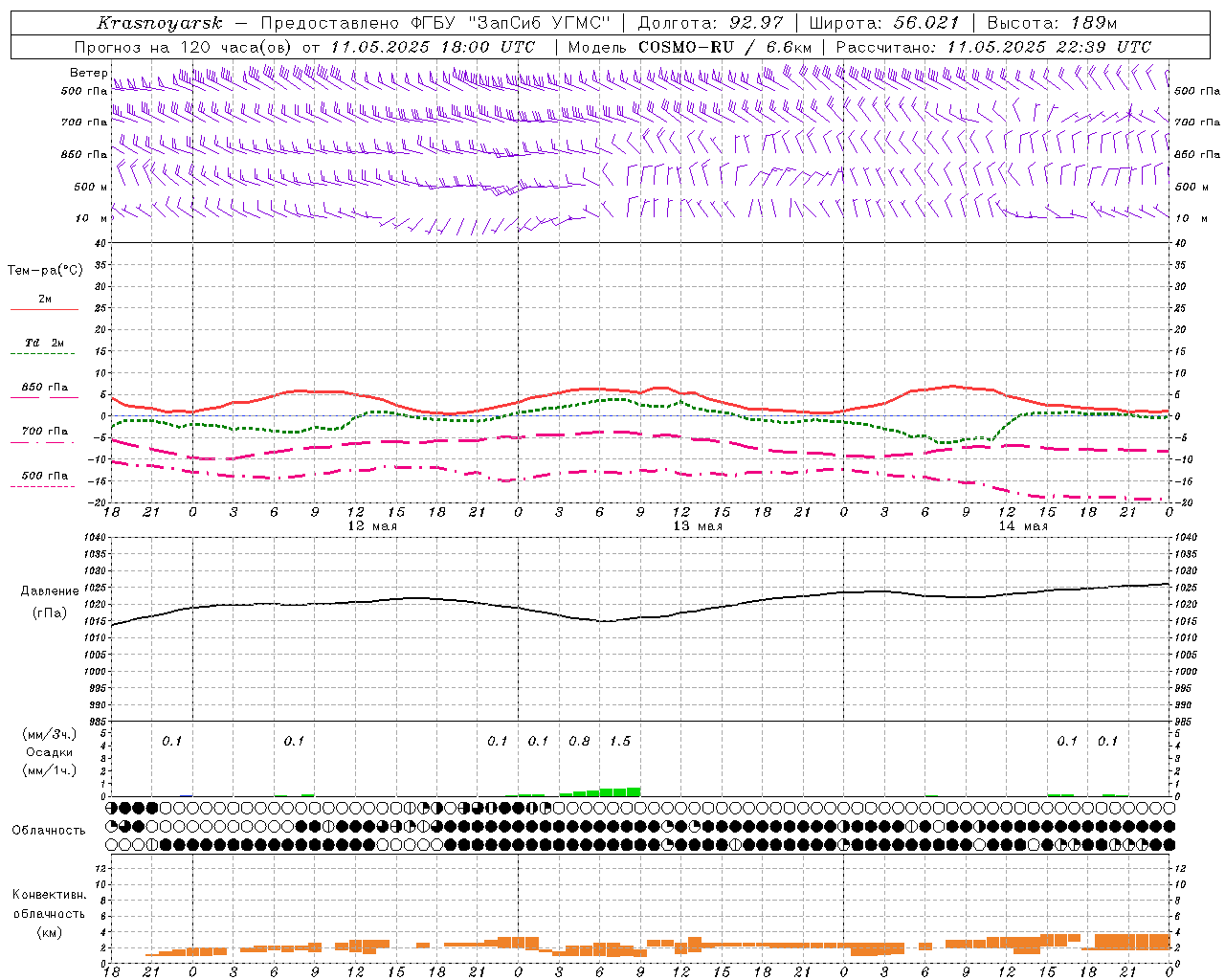Select the 'Долгота: 92.97' longitude label

710,23
